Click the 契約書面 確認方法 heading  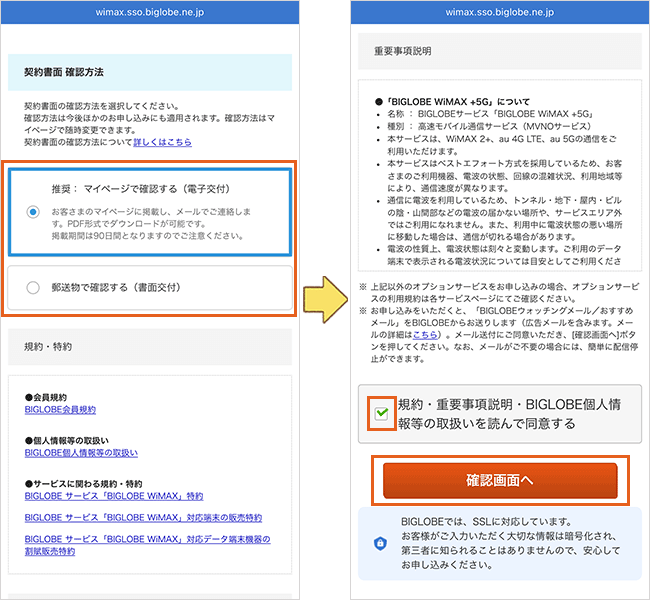(x=64, y=72)
